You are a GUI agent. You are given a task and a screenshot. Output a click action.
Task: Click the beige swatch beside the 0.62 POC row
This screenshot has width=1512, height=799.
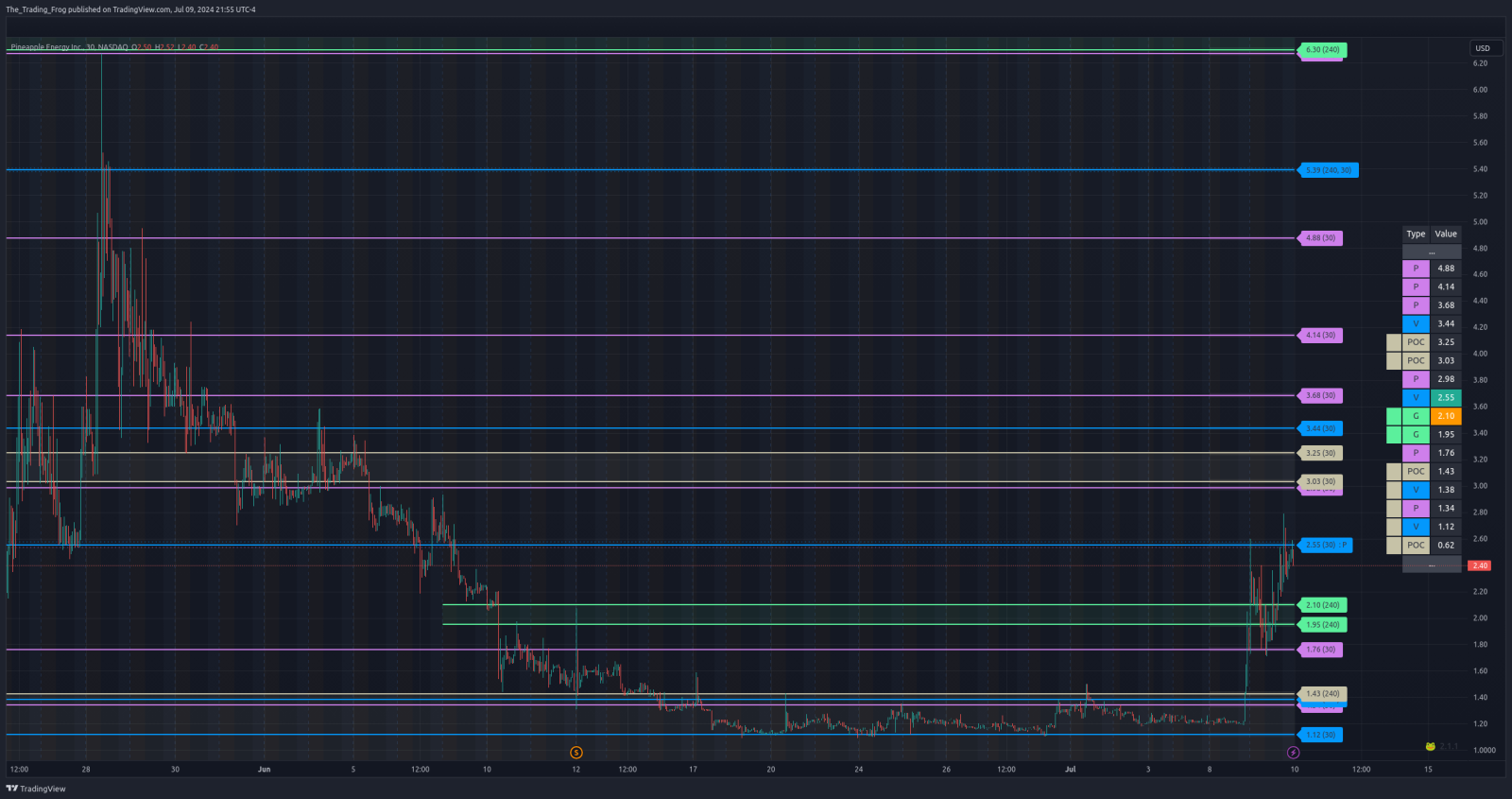coord(1394,546)
